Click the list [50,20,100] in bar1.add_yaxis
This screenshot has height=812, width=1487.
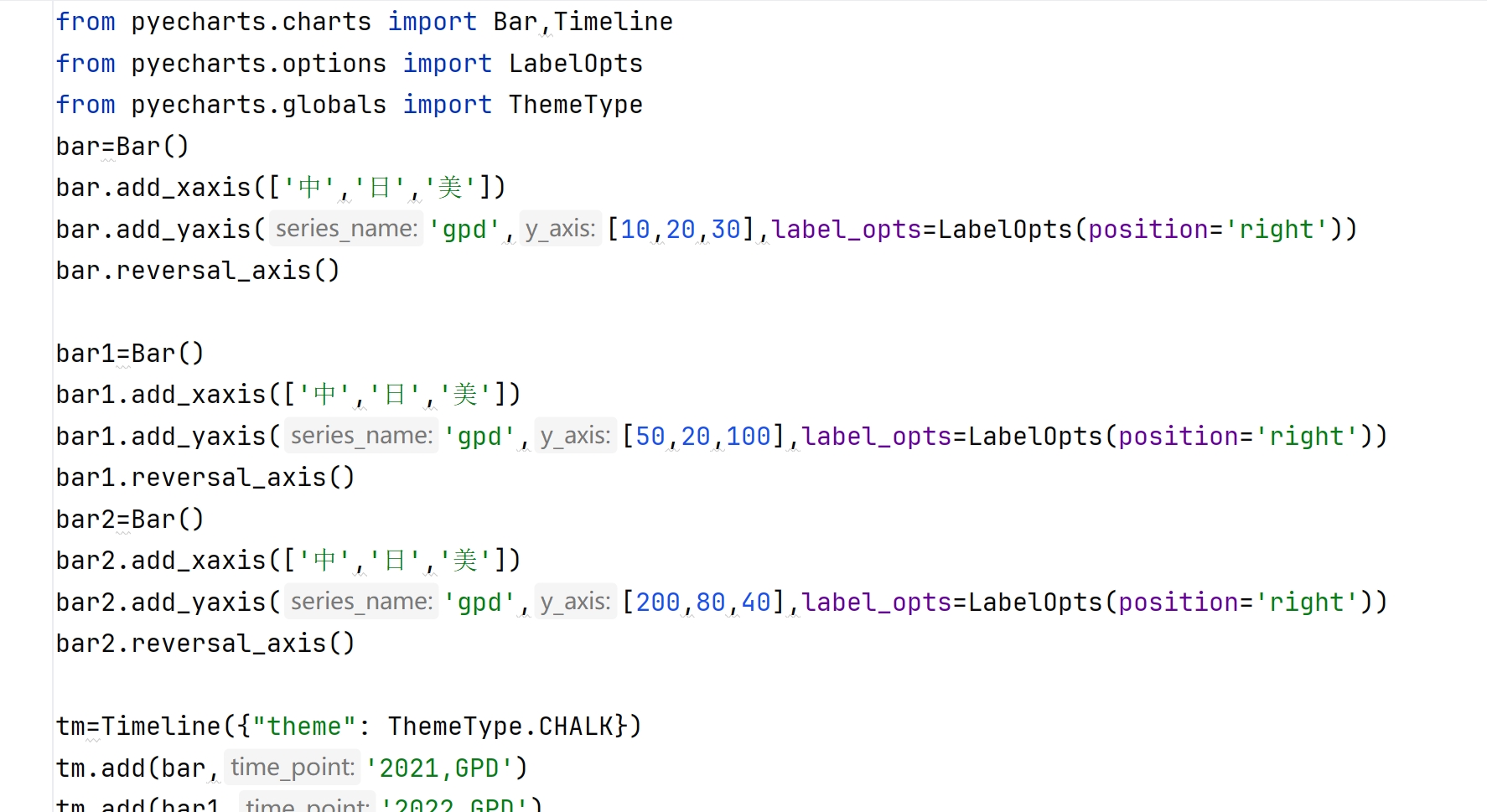click(x=703, y=437)
